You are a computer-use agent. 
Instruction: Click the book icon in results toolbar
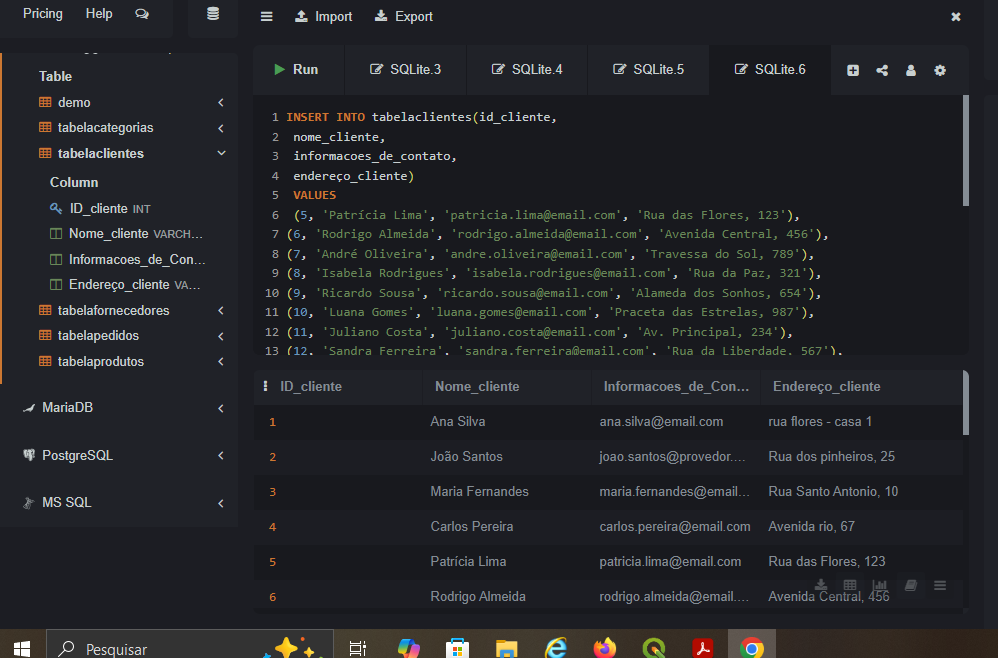click(911, 585)
